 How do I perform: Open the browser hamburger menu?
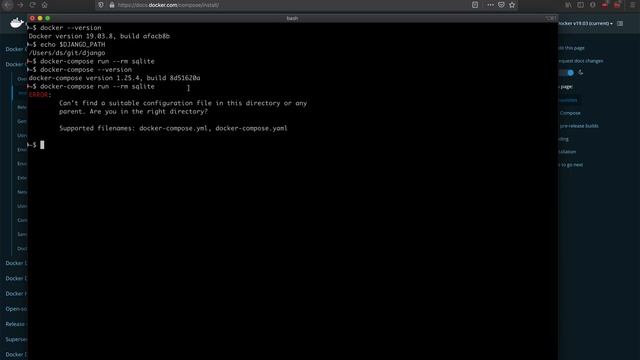tap(633, 5)
